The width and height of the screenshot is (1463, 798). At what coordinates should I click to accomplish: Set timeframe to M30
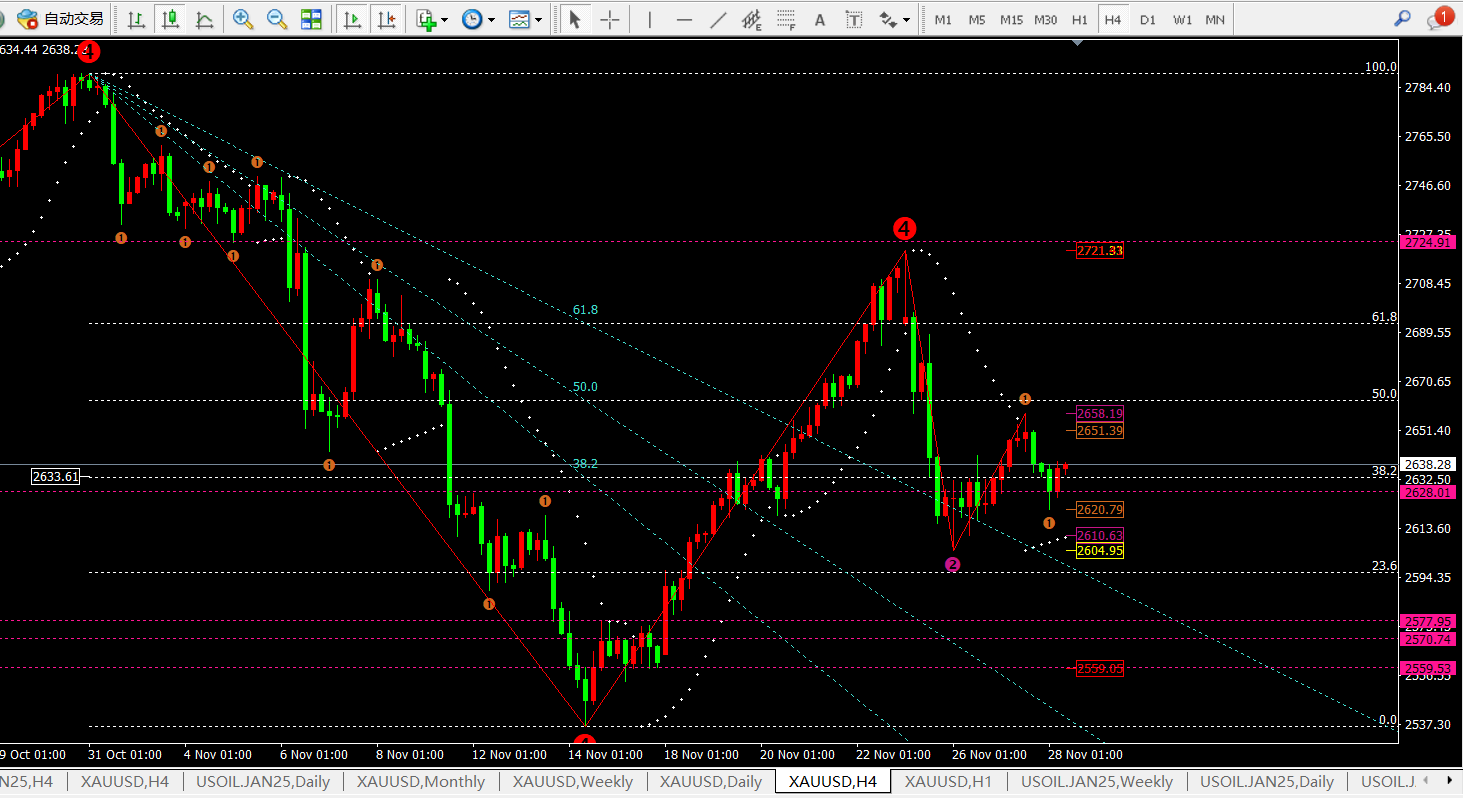pyautogui.click(x=1046, y=19)
